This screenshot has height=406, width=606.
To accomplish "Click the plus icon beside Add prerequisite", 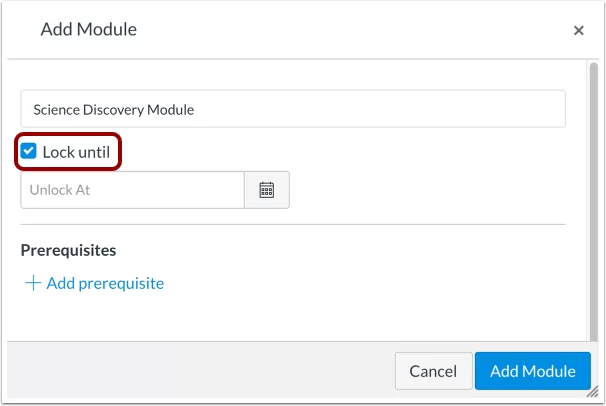I will coord(33,283).
